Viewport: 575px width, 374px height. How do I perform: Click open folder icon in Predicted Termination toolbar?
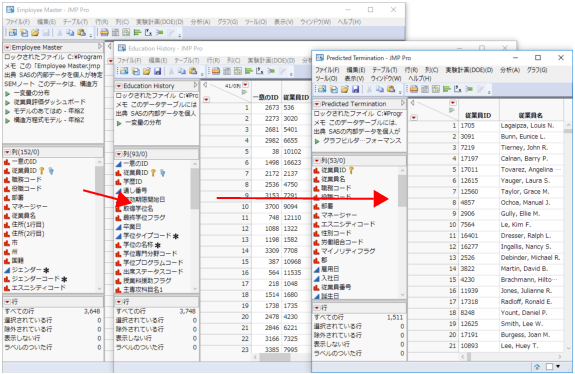344,89
